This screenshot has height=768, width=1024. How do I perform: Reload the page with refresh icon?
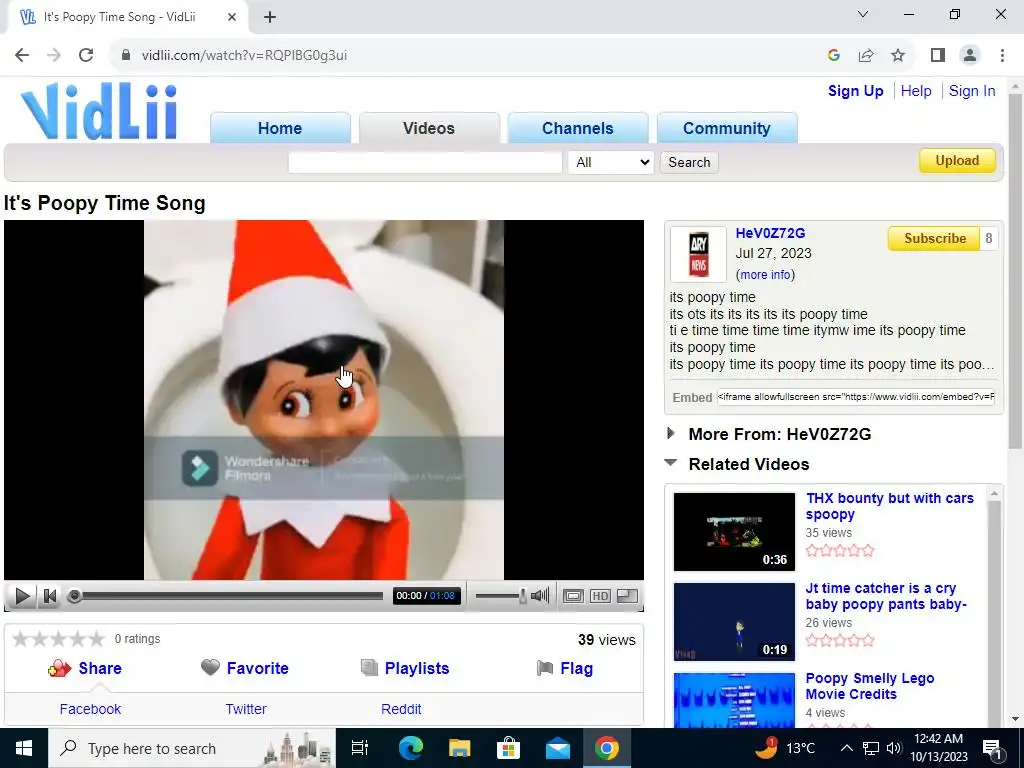86,55
